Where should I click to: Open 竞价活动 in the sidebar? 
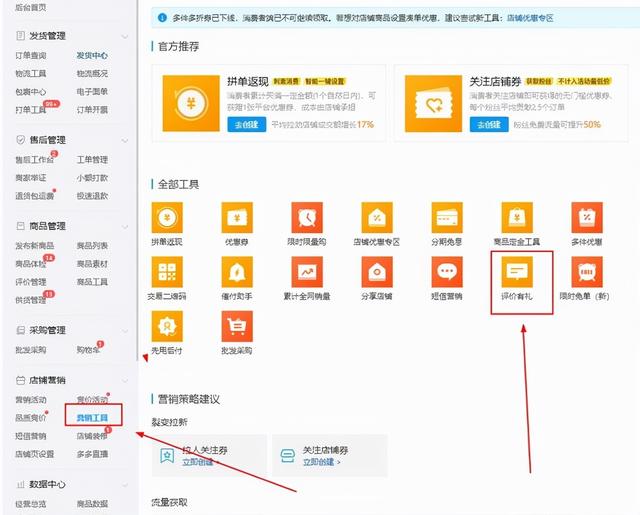point(92,400)
